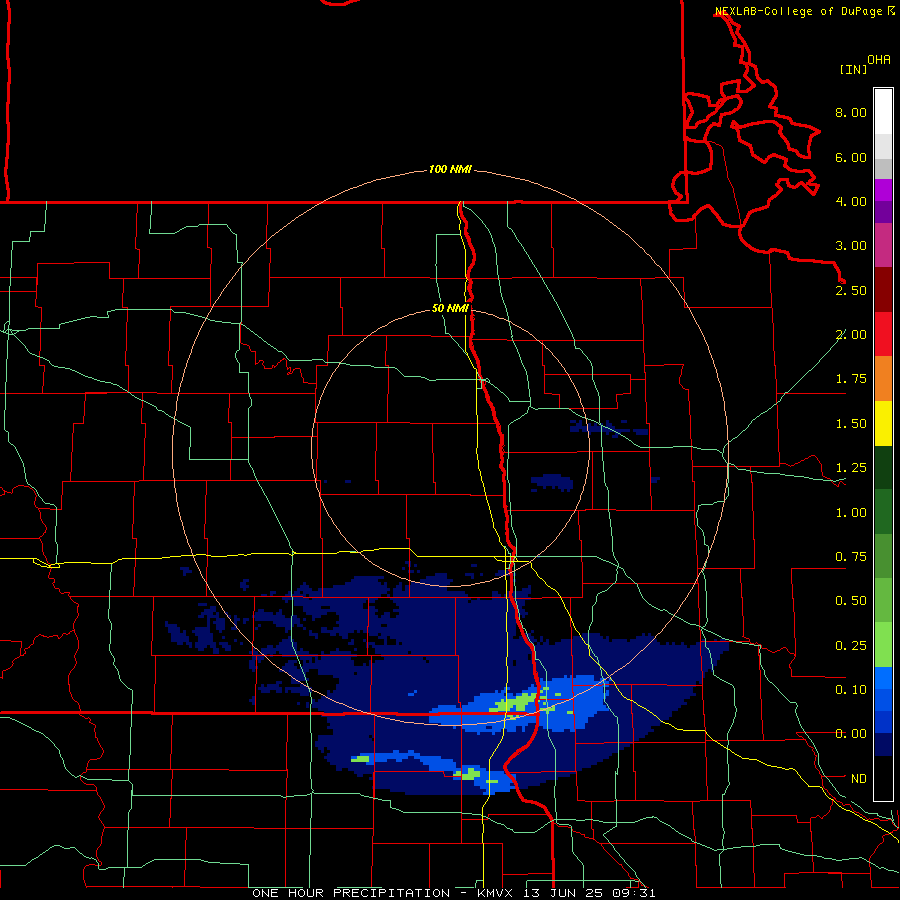The width and height of the screenshot is (900, 900).
Task: Click the OHA product label
Action: [x=879, y=60]
